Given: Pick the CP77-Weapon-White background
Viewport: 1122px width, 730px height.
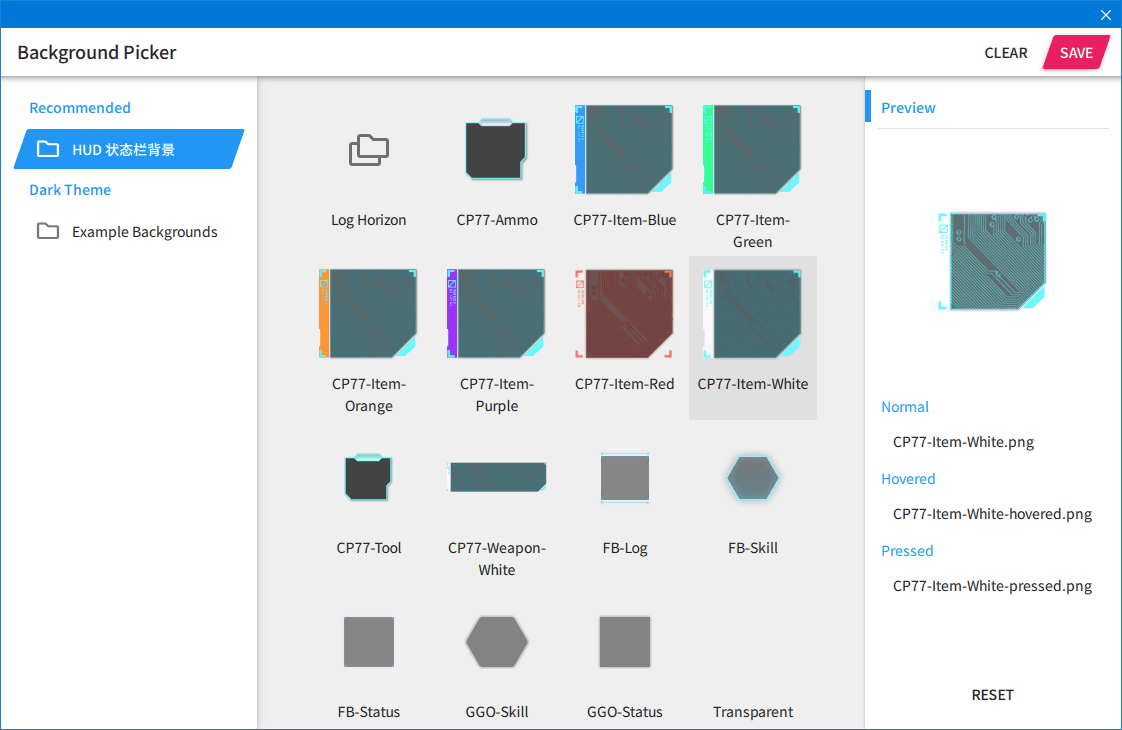Looking at the screenshot, I should [497, 477].
